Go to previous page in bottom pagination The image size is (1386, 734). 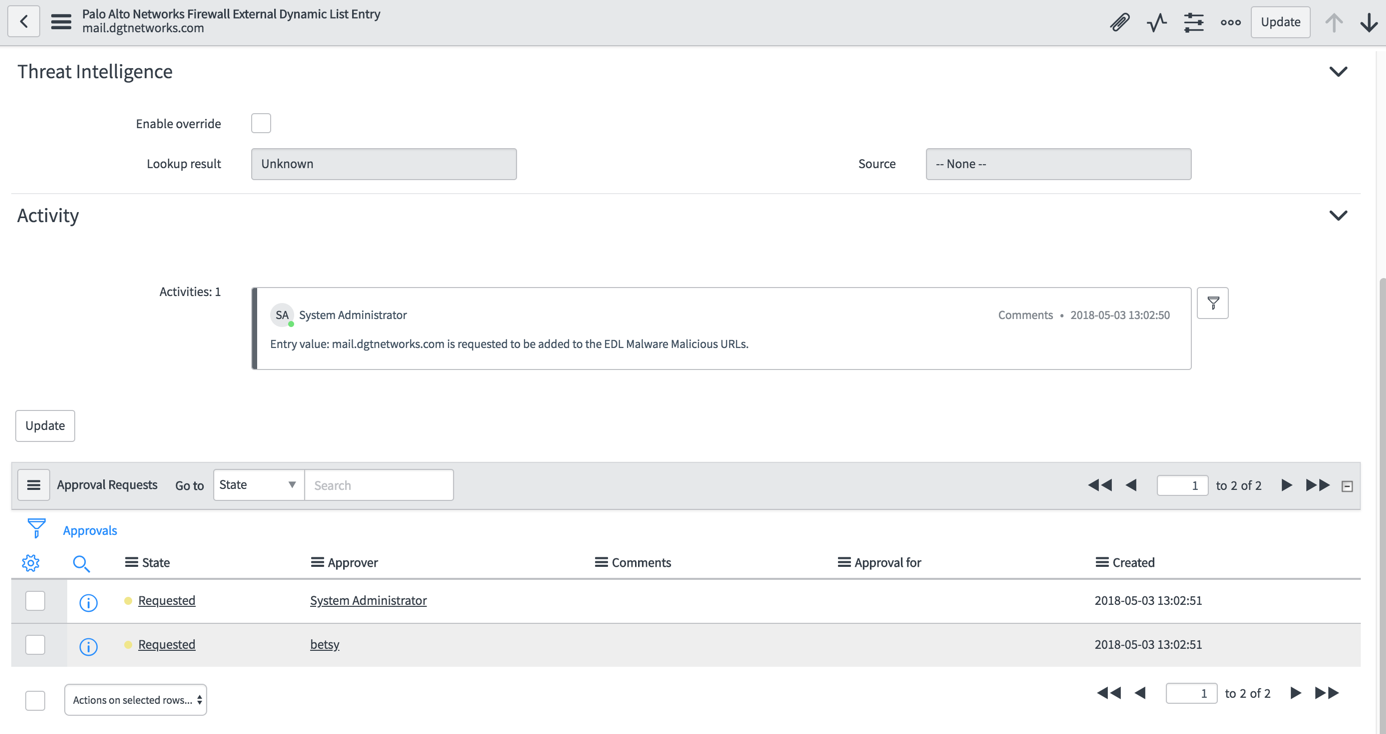pos(1140,693)
